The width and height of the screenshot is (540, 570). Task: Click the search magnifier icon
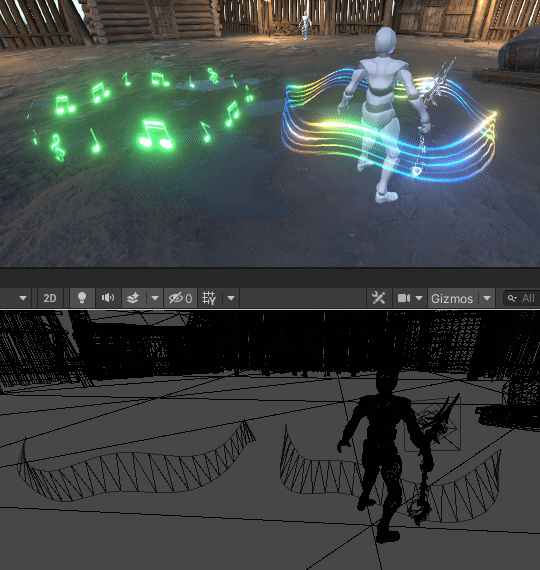click(x=512, y=298)
